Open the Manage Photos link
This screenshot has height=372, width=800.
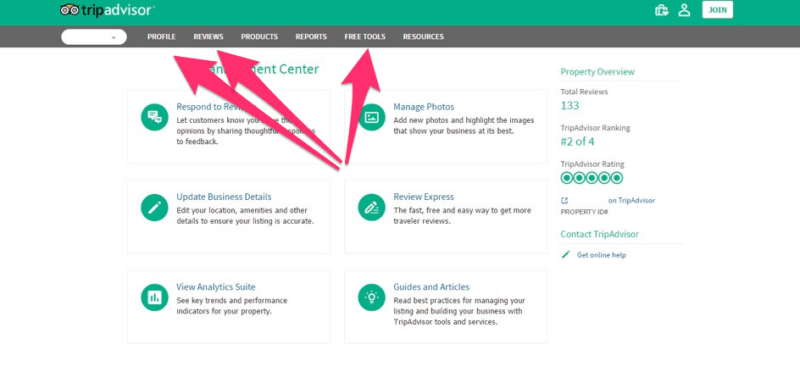tap(423, 107)
